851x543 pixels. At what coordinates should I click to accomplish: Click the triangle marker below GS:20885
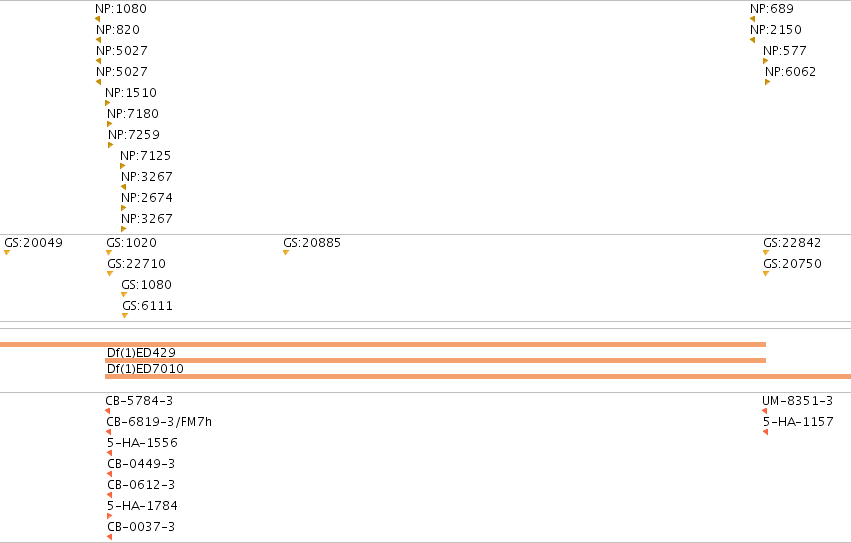coord(286,252)
